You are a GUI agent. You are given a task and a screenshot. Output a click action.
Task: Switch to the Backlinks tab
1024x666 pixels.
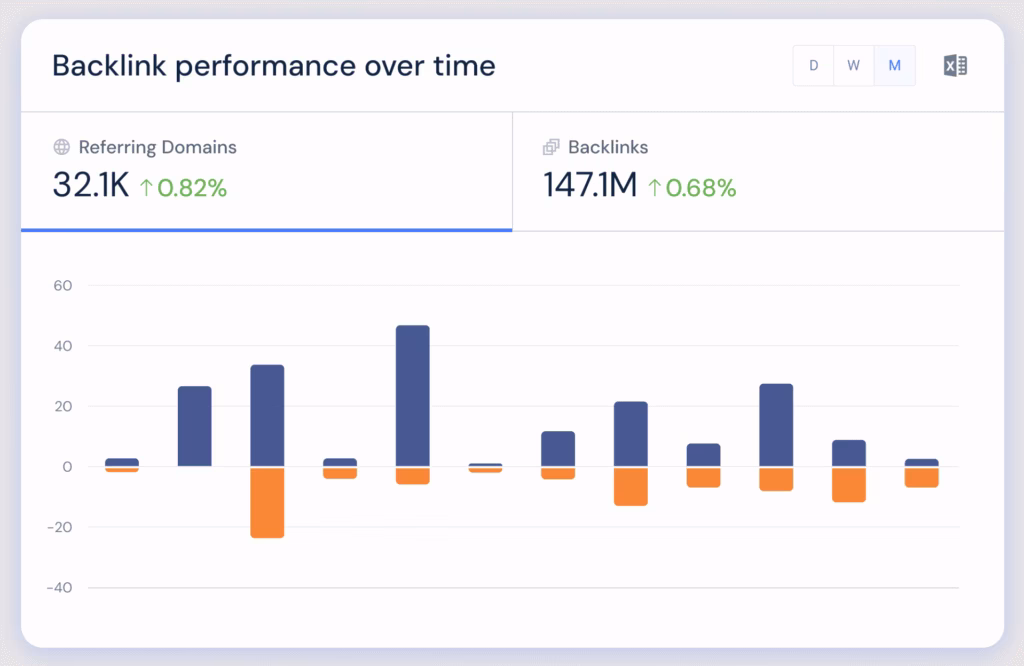coord(608,147)
